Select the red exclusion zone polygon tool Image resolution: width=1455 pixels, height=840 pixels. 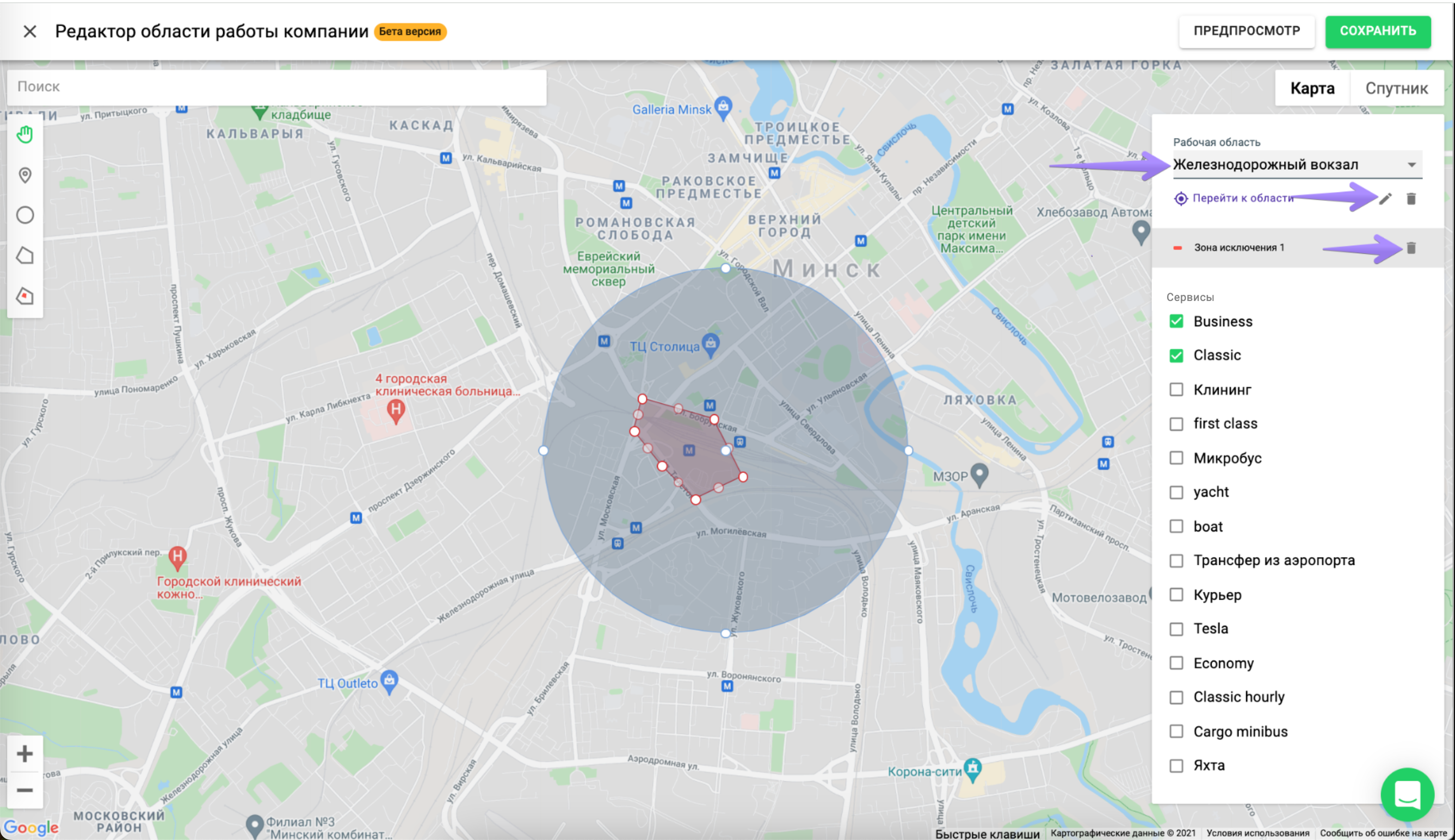[x=25, y=296]
